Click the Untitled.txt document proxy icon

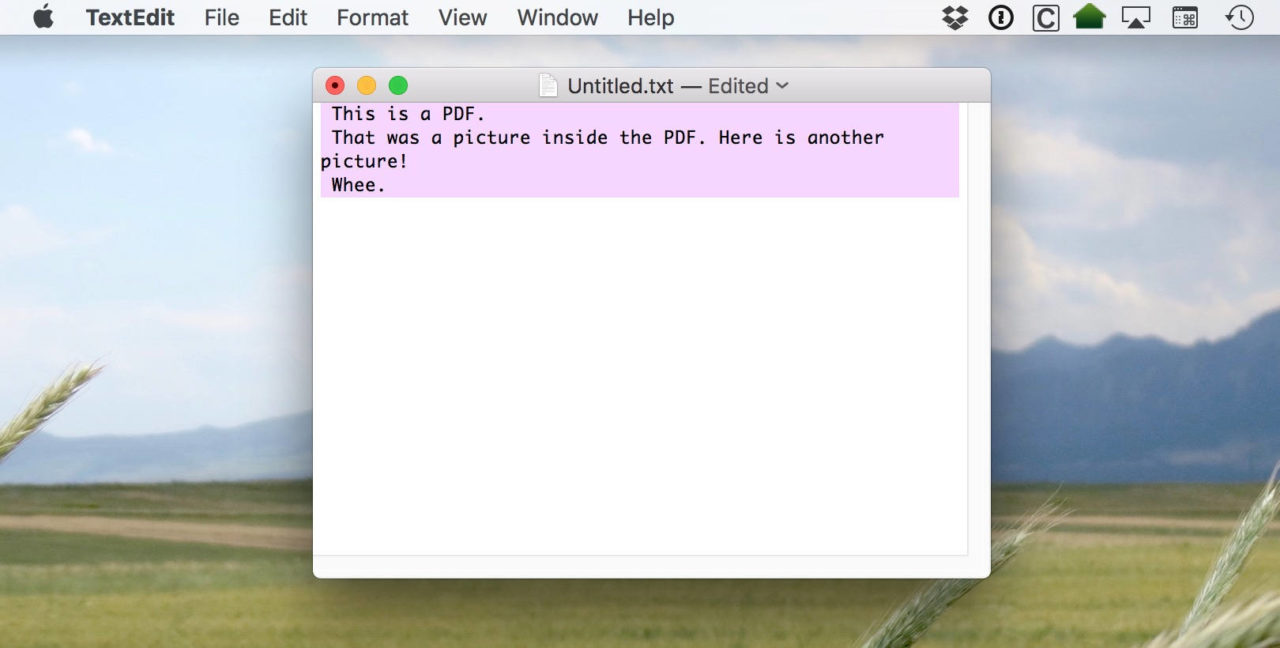pyautogui.click(x=548, y=86)
